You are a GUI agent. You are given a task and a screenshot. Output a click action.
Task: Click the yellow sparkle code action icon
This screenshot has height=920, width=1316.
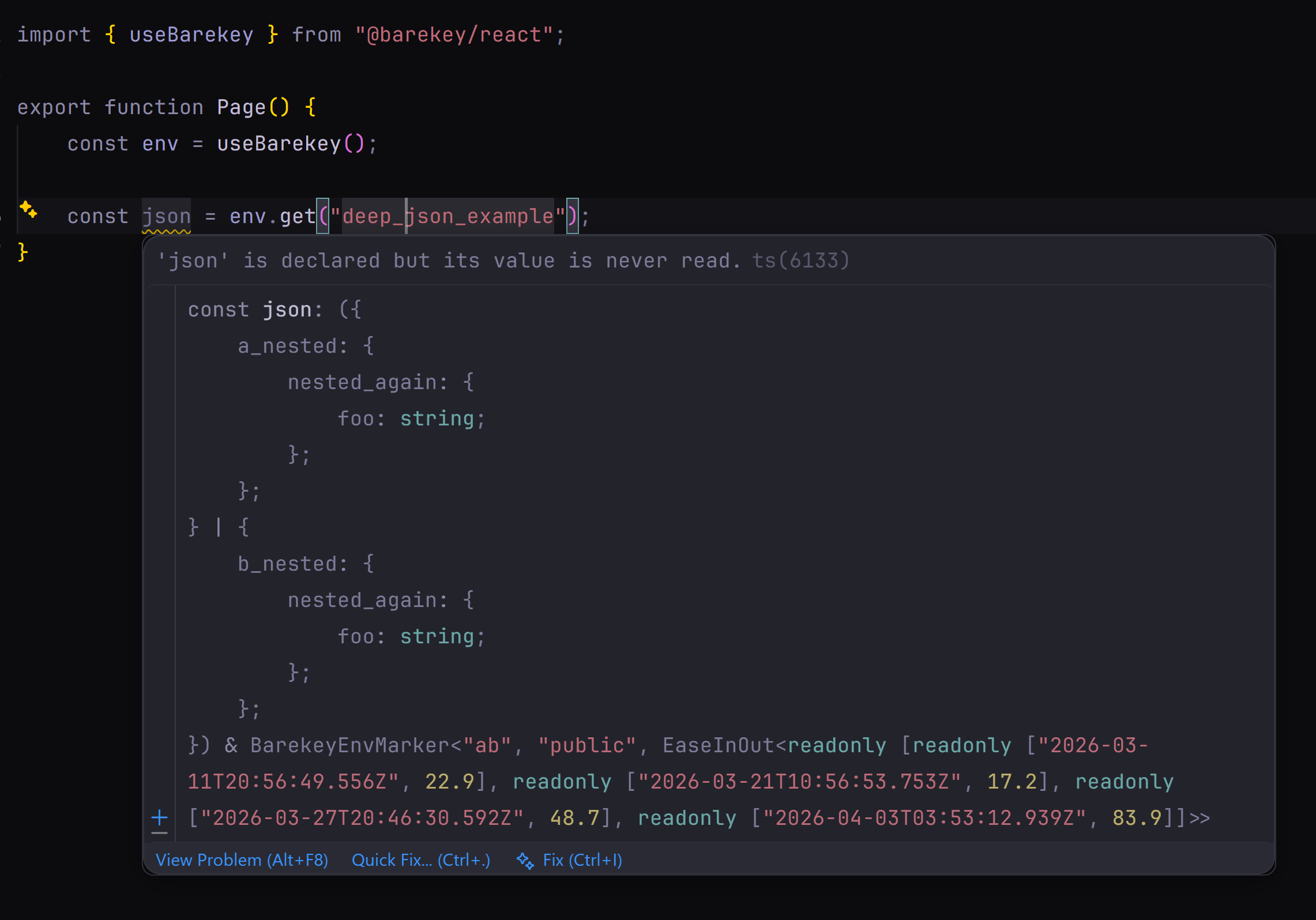28,209
